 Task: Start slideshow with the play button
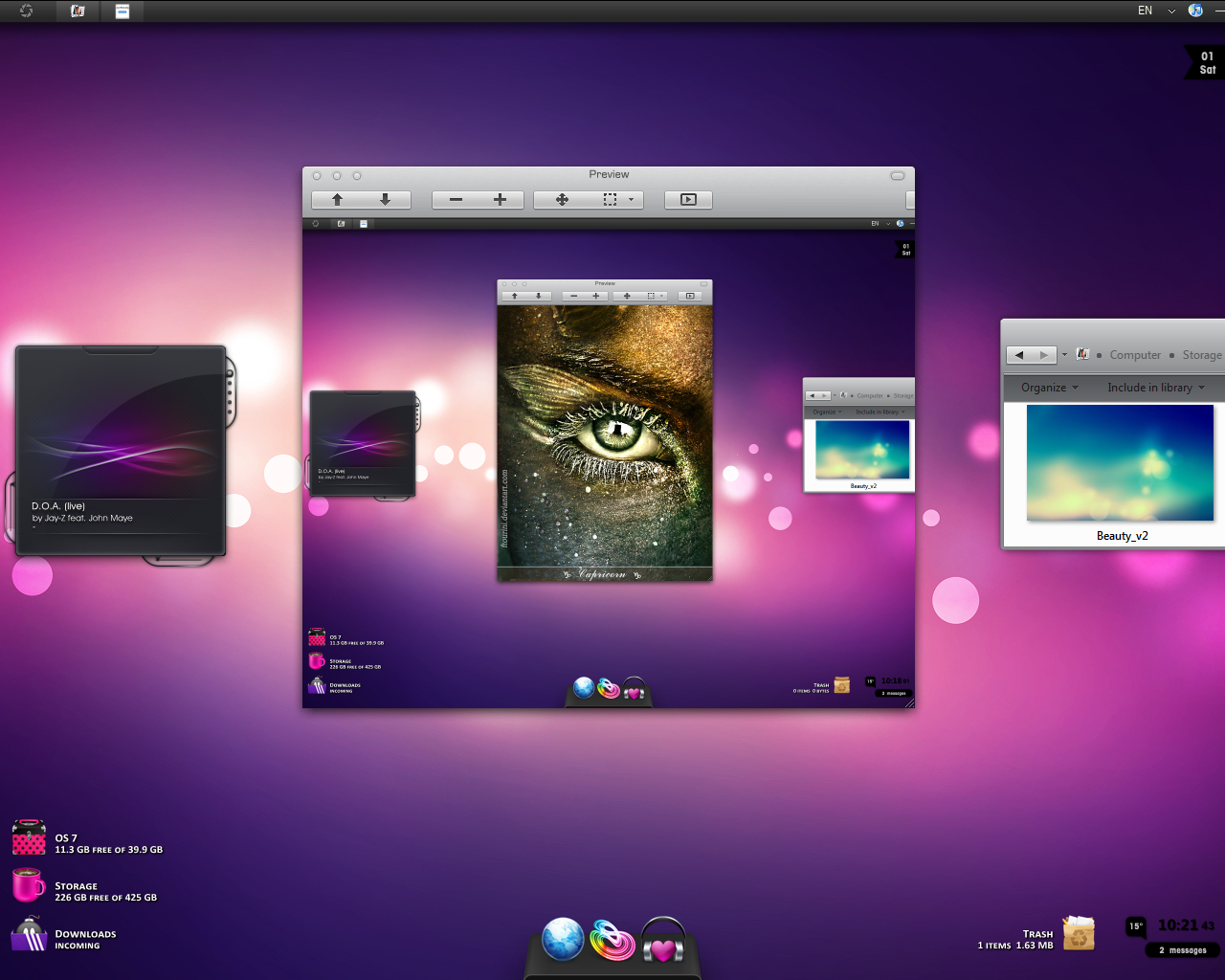point(688,199)
